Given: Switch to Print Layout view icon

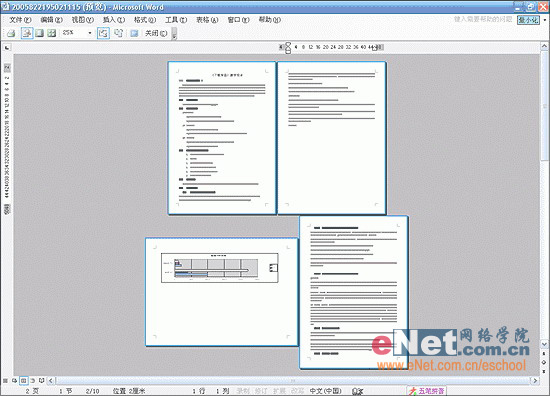Looking at the screenshot, I should pyautogui.click(x=24, y=381).
